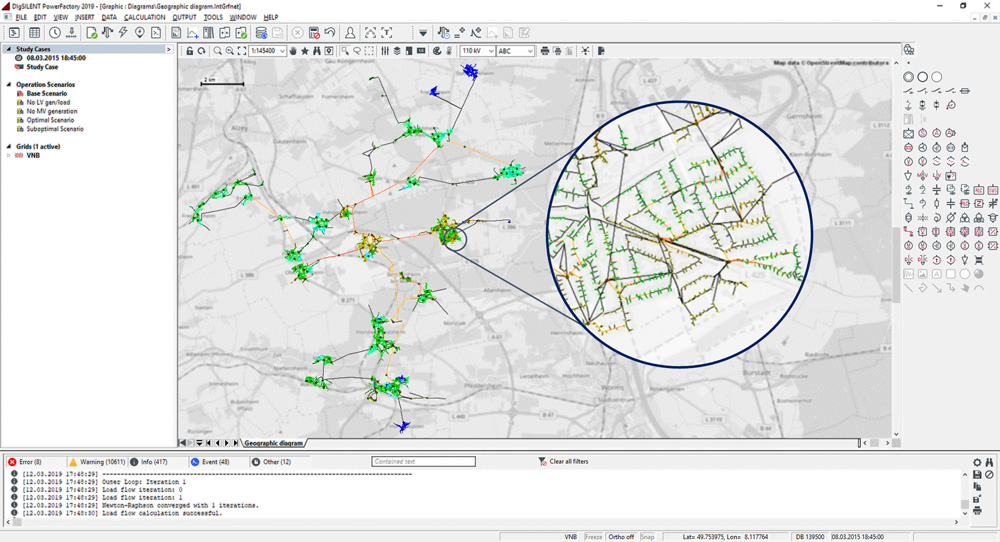Open the TOOLS menu
Viewport: 1000px width, 542px height.
pyautogui.click(x=213, y=17)
